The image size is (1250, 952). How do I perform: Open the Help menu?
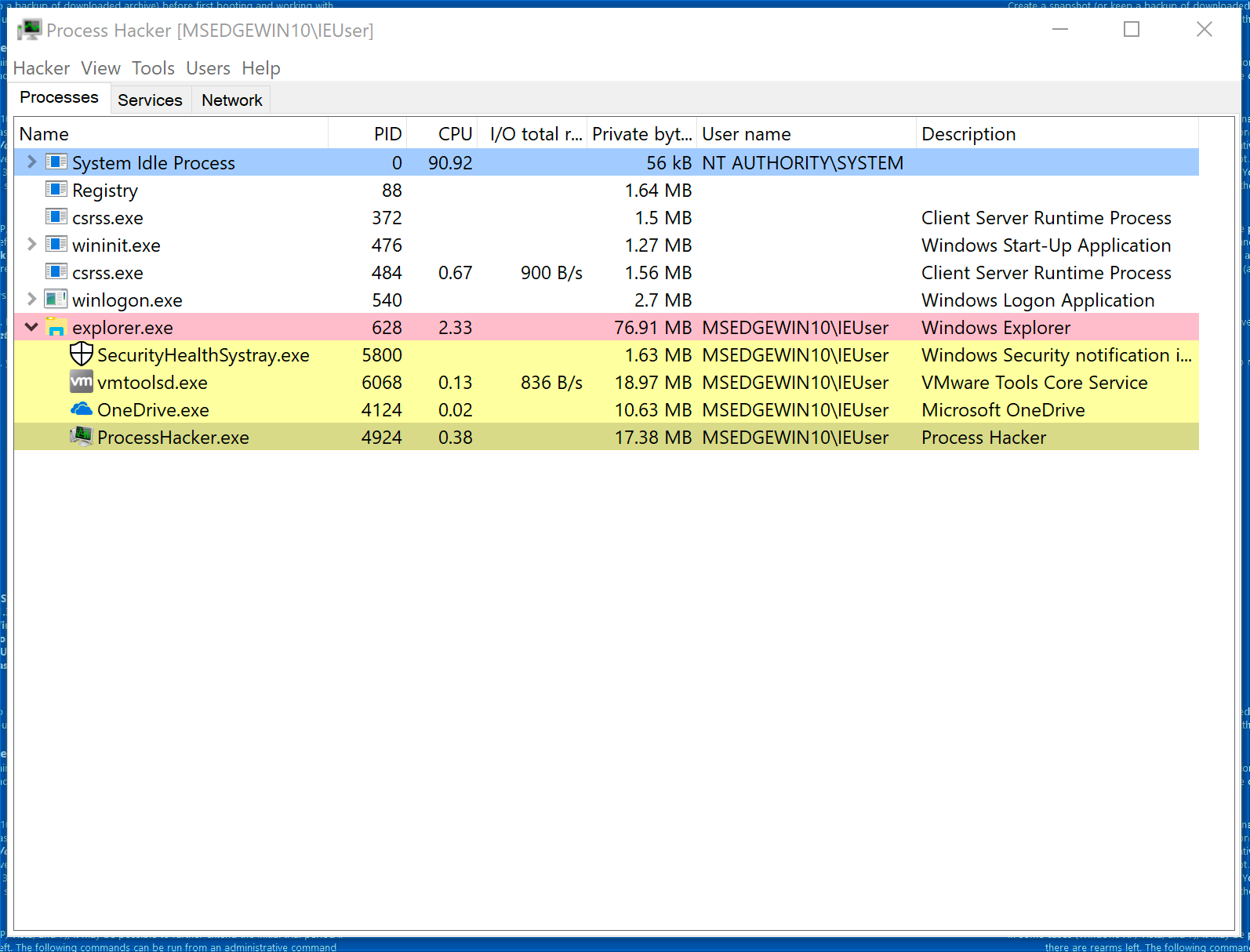(x=261, y=68)
